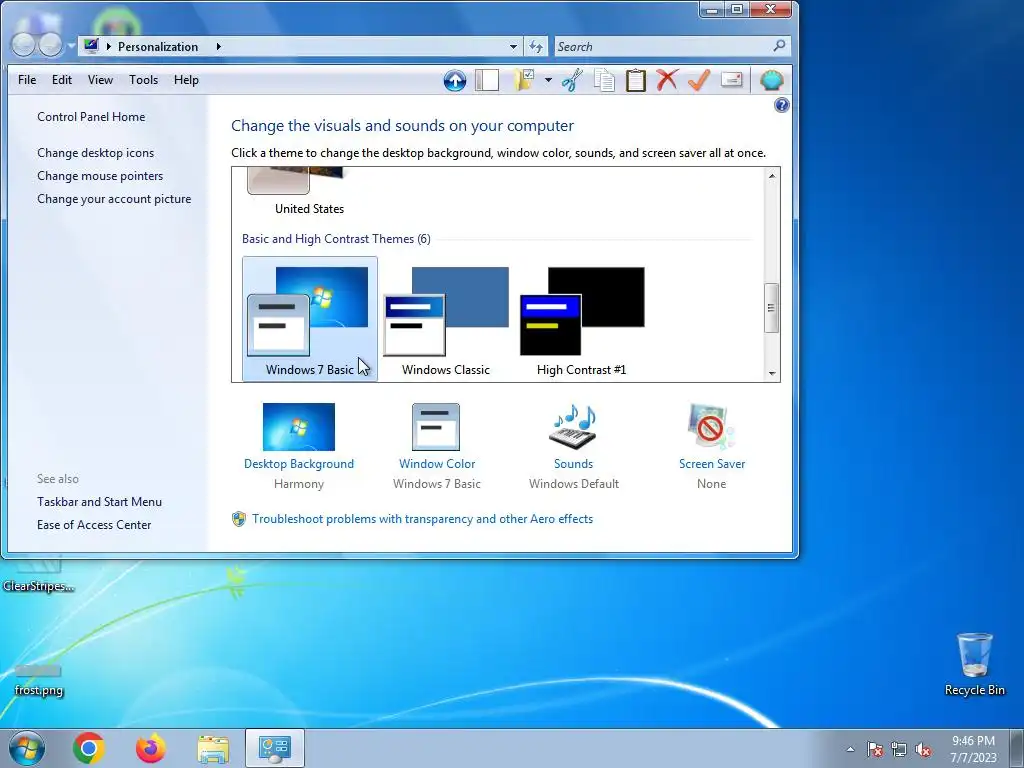Select the Windows 7 Basic theme

coord(310,319)
